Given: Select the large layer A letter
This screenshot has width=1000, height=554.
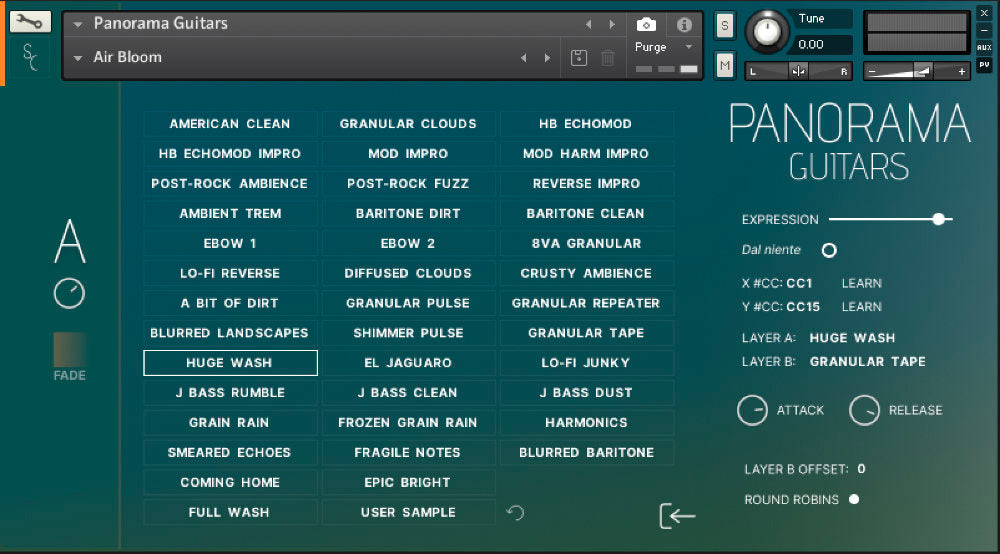Looking at the screenshot, I should tap(70, 241).
